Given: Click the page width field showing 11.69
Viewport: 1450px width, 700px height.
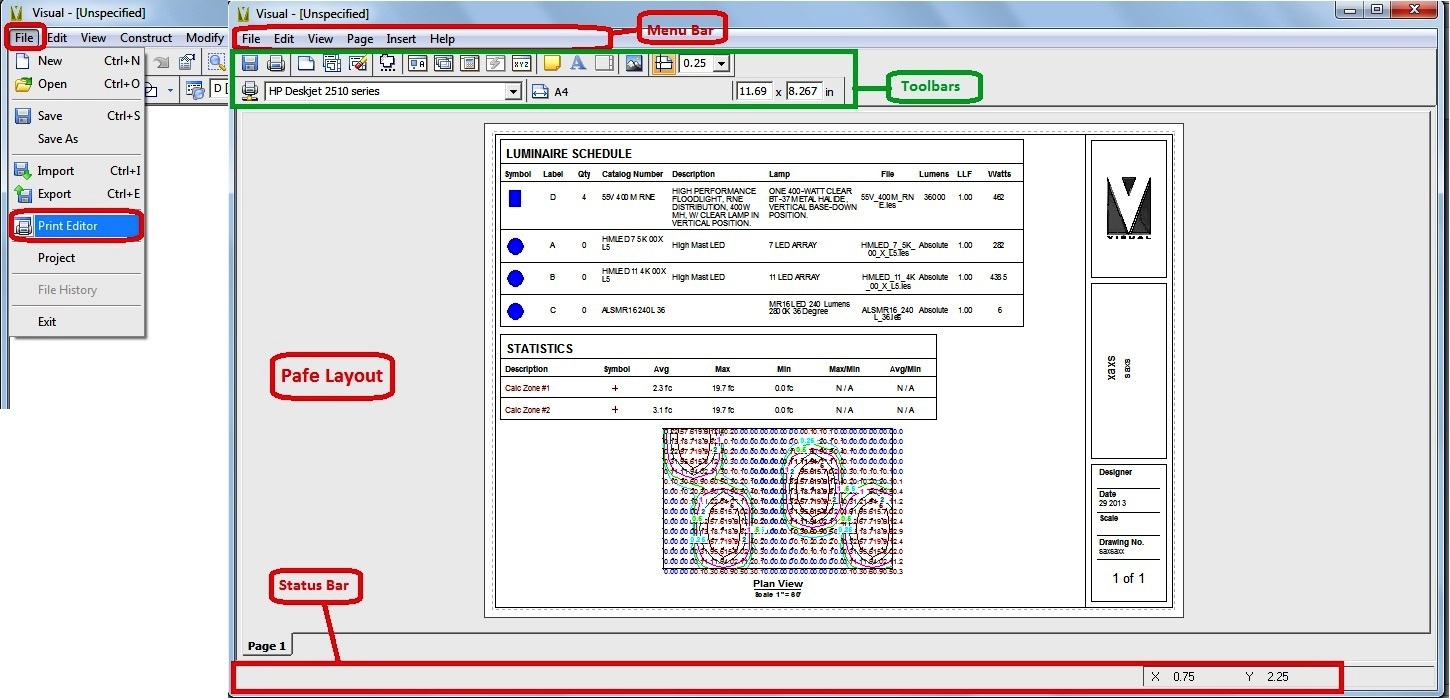Looking at the screenshot, I should click(x=755, y=90).
